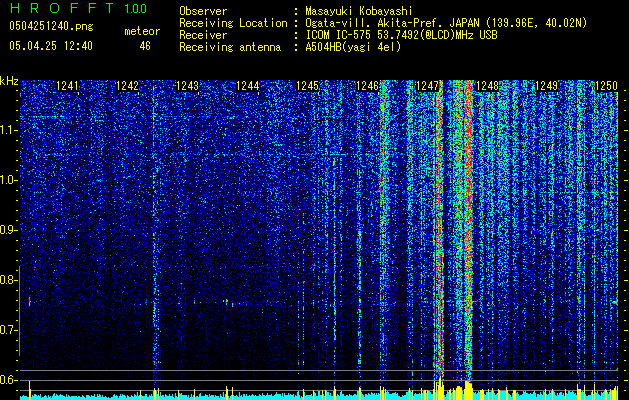This screenshot has height=400, width=629.
Task: Click the 0.6 kHz axis label
Action: tap(7, 380)
